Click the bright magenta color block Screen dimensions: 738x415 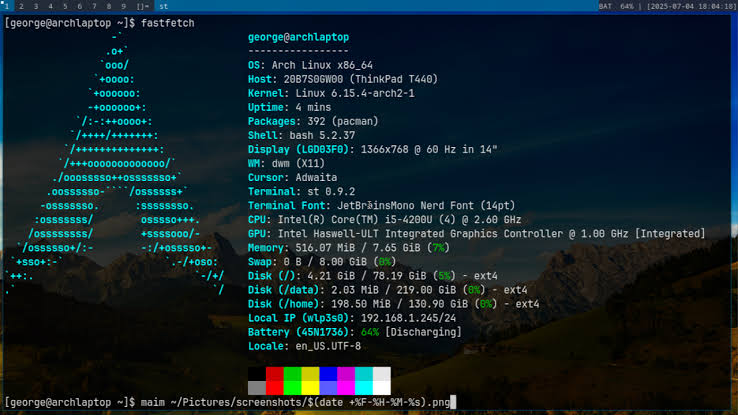click(x=346, y=388)
